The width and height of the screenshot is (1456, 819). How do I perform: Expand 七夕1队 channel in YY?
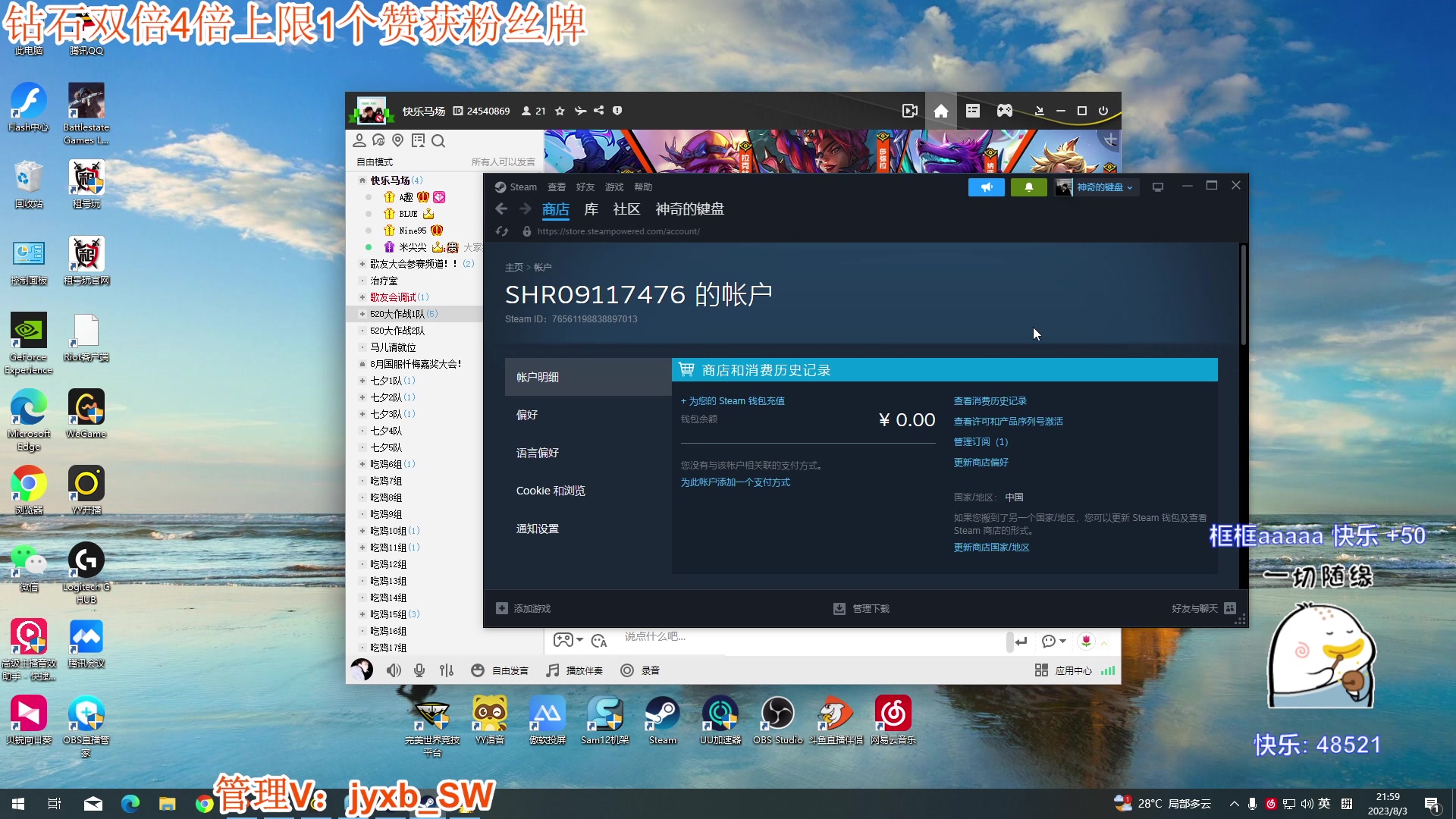tap(362, 381)
